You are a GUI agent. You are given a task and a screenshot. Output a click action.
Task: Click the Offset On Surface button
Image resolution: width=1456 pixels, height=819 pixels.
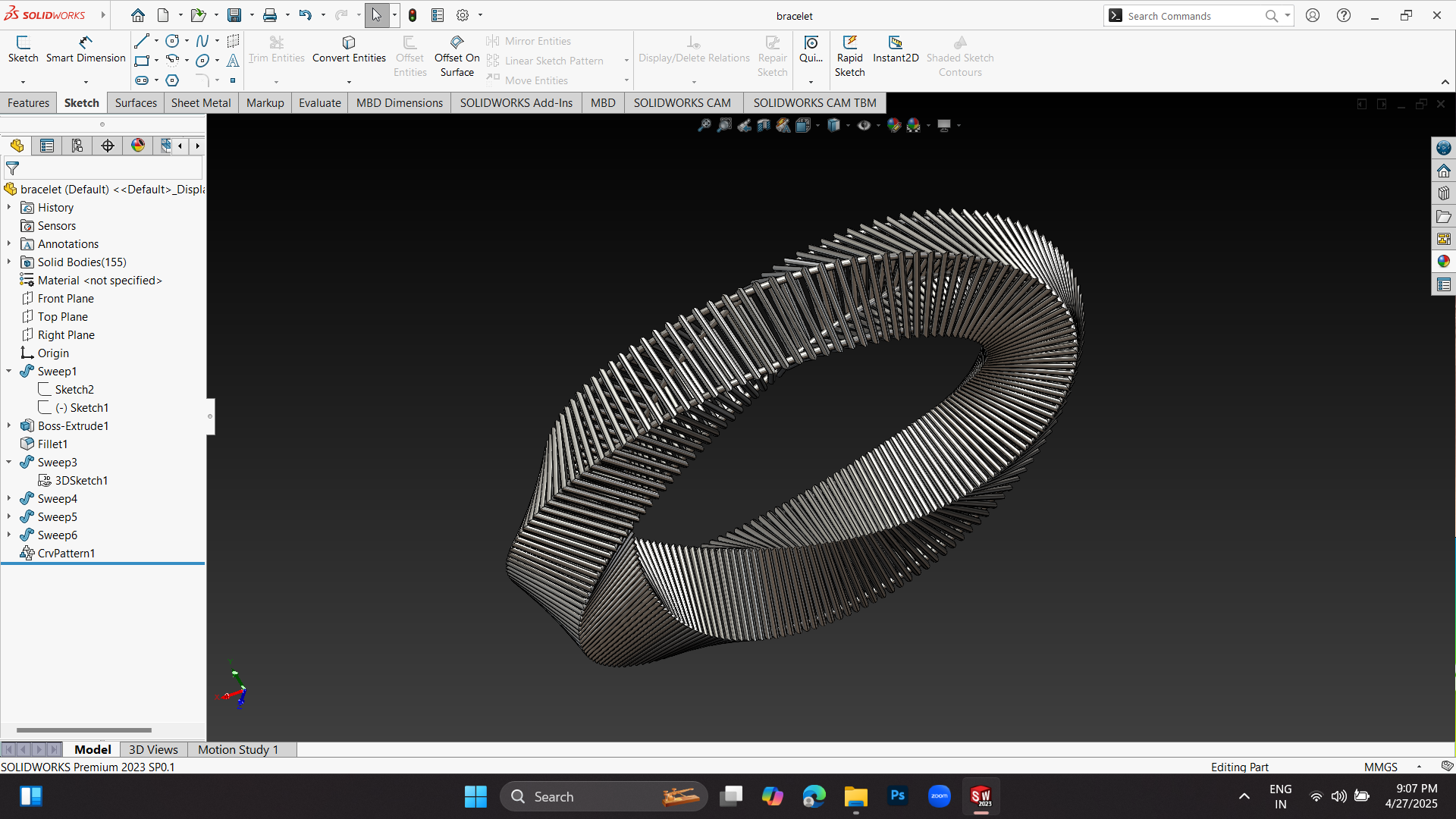457,56
